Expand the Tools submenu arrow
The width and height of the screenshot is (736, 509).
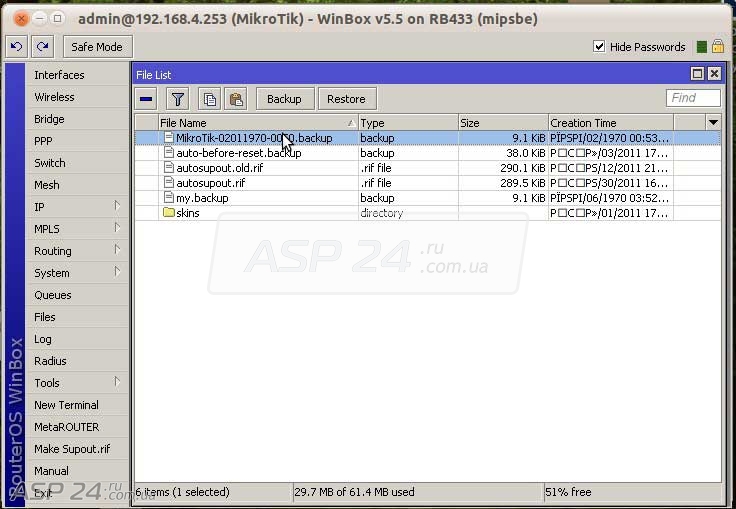point(117,382)
